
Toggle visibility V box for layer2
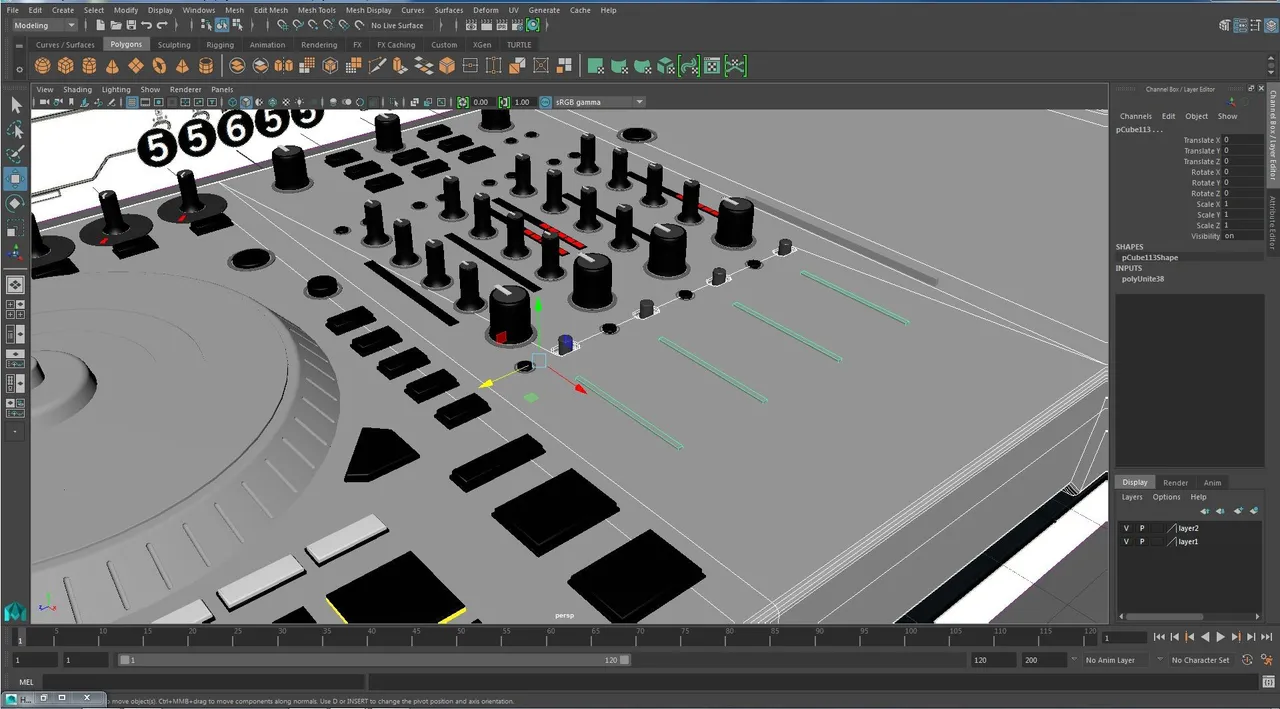1126,528
